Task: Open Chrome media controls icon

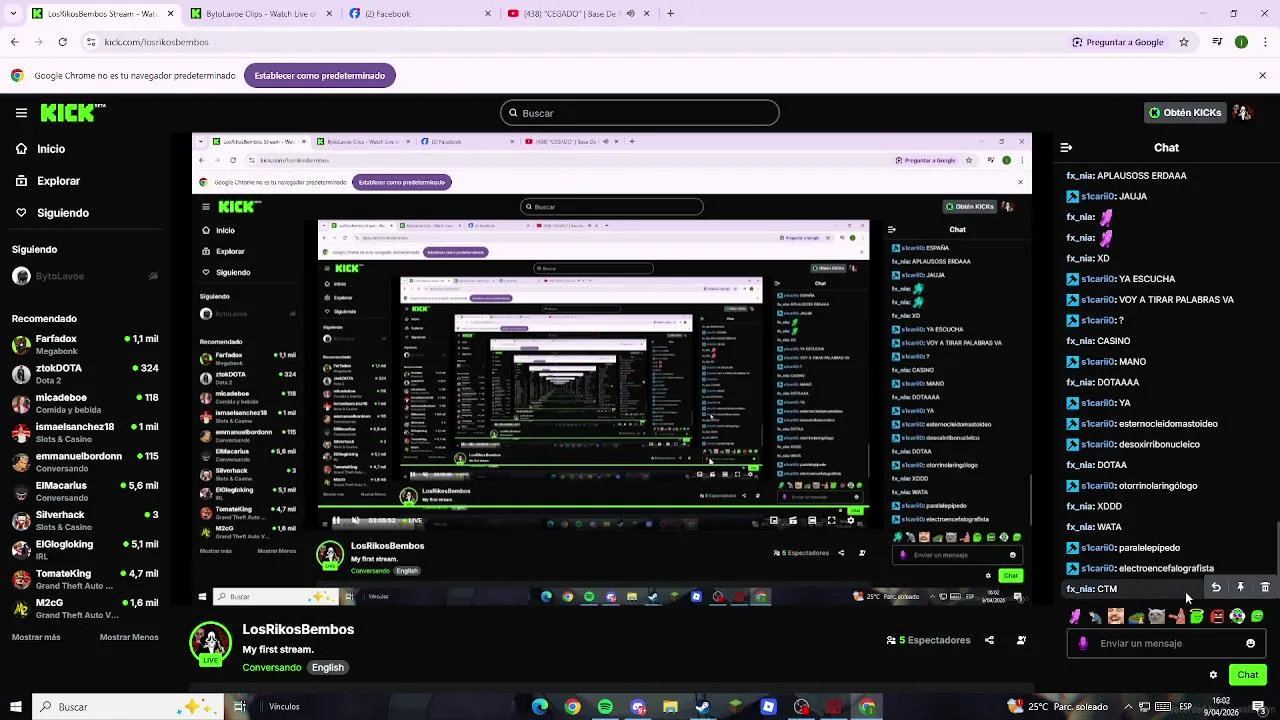Action: tap(1217, 42)
